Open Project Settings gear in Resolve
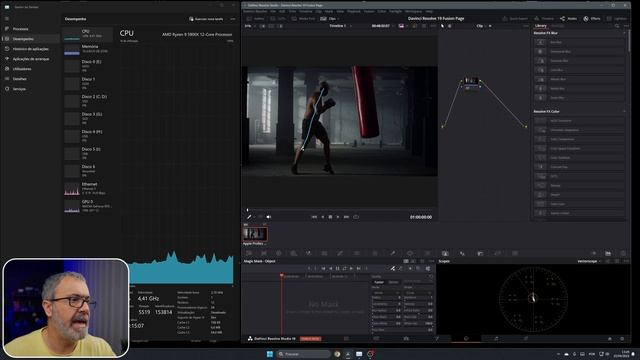The height and width of the screenshot is (360, 640). pyautogui.click(x=622, y=338)
